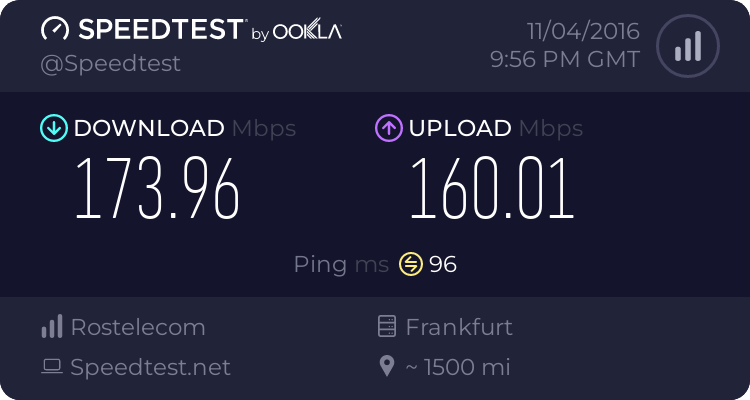Screen dimensions: 750x400
Task: Click the Frankfurt server icon
Action: point(387,327)
